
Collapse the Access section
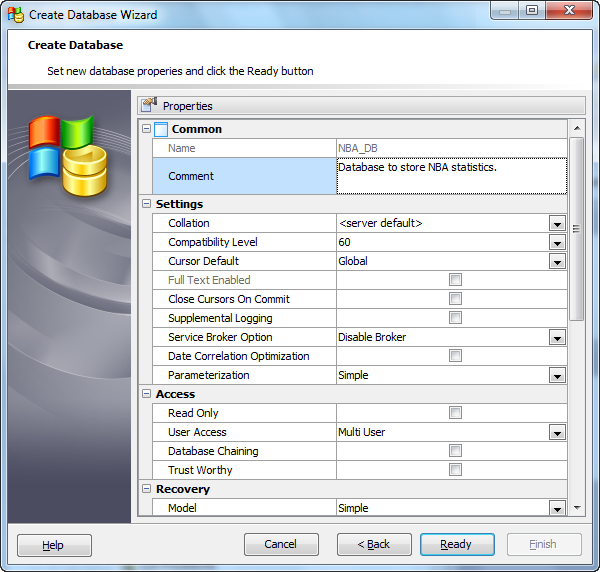(x=146, y=394)
